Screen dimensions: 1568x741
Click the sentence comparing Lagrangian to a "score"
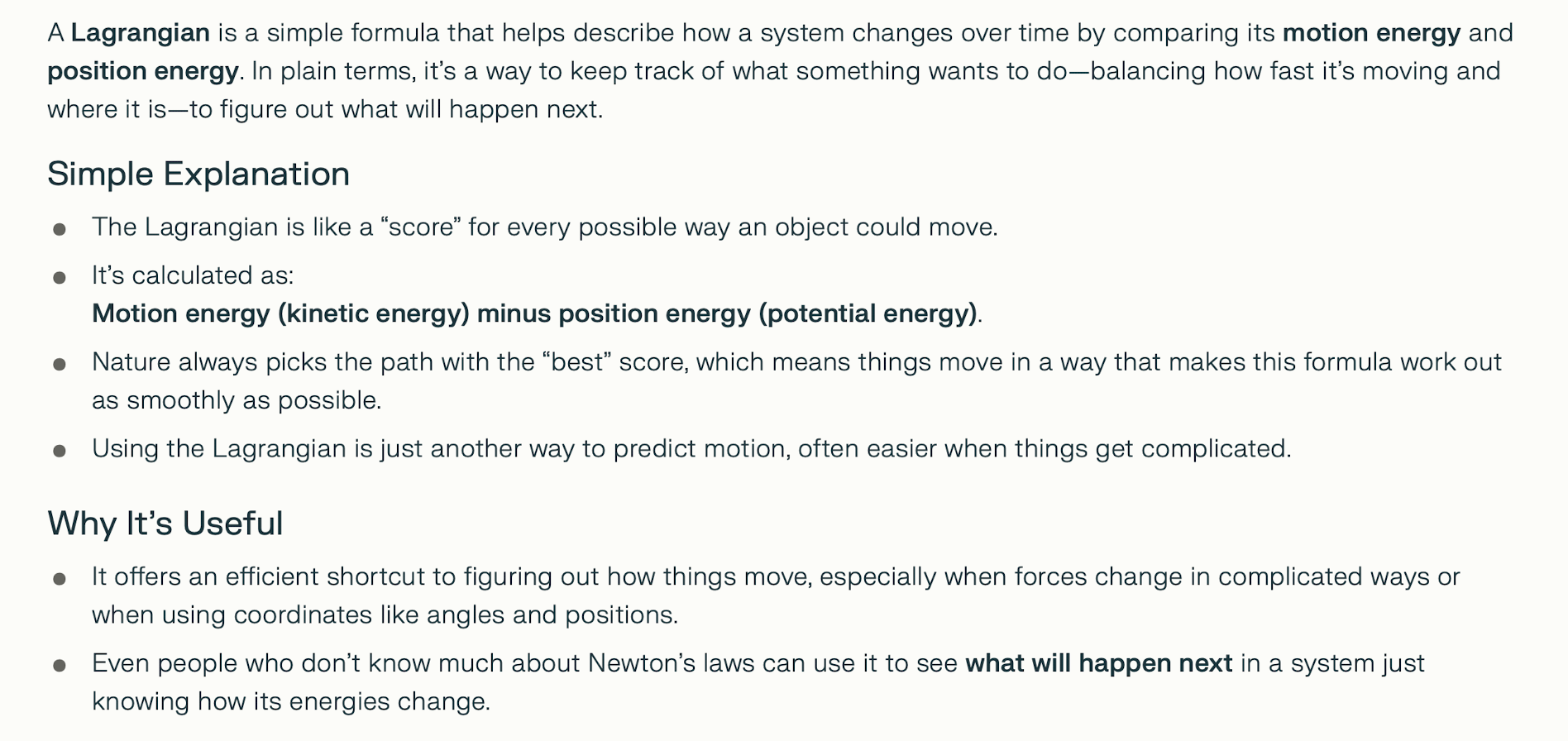click(544, 227)
